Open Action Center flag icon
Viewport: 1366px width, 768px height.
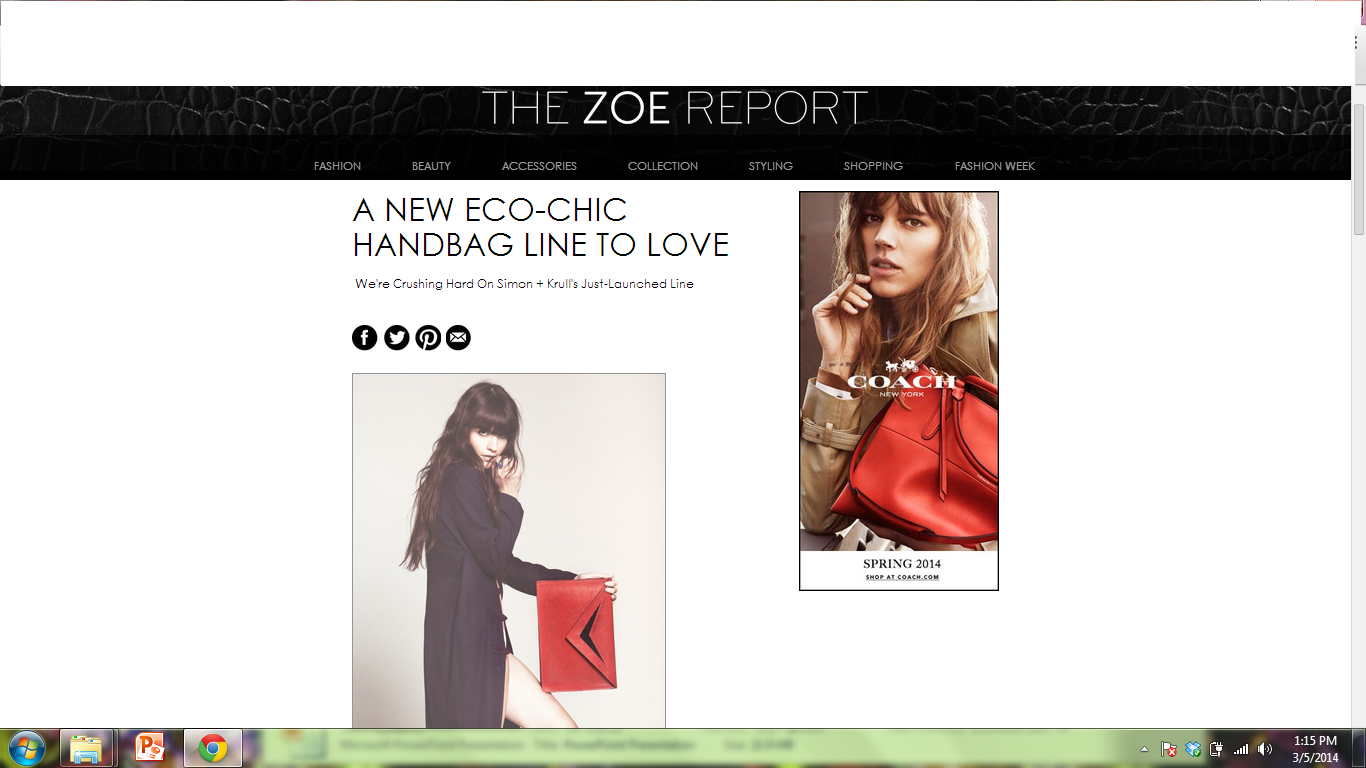tap(1169, 749)
